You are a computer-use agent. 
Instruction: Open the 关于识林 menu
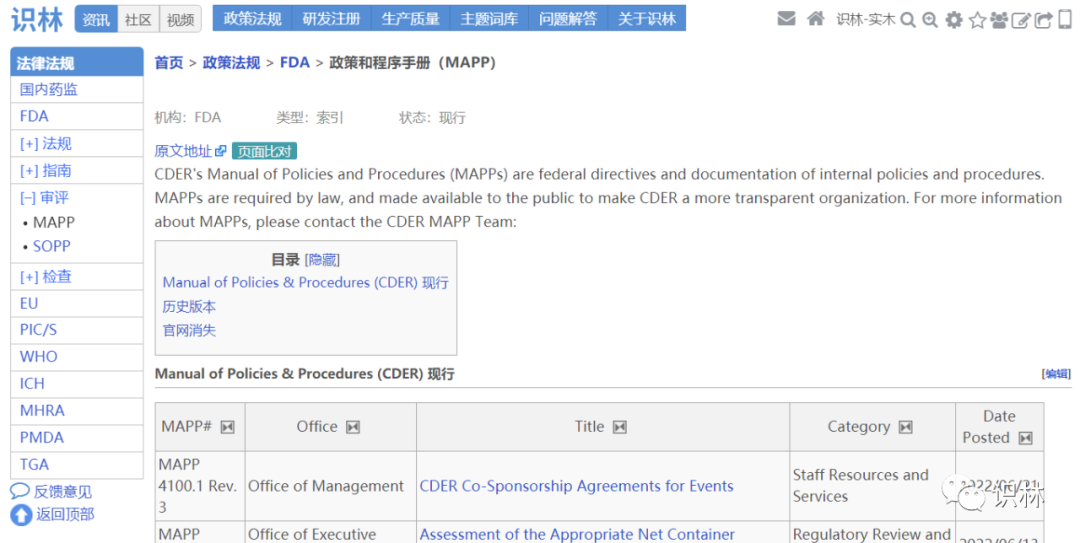[x=647, y=19]
